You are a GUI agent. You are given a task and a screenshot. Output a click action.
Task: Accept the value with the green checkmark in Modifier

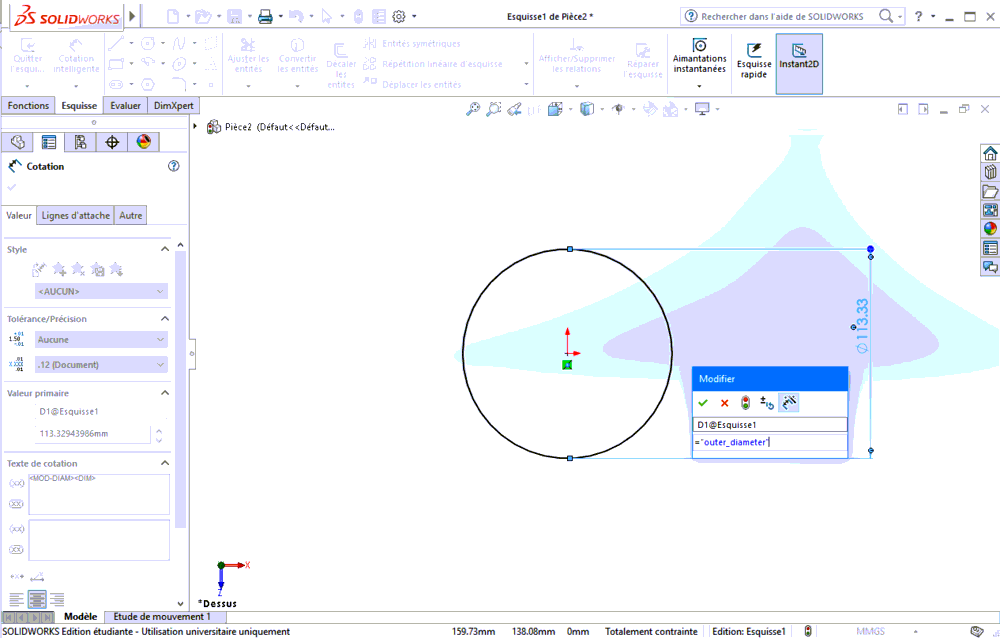click(701, 402)
